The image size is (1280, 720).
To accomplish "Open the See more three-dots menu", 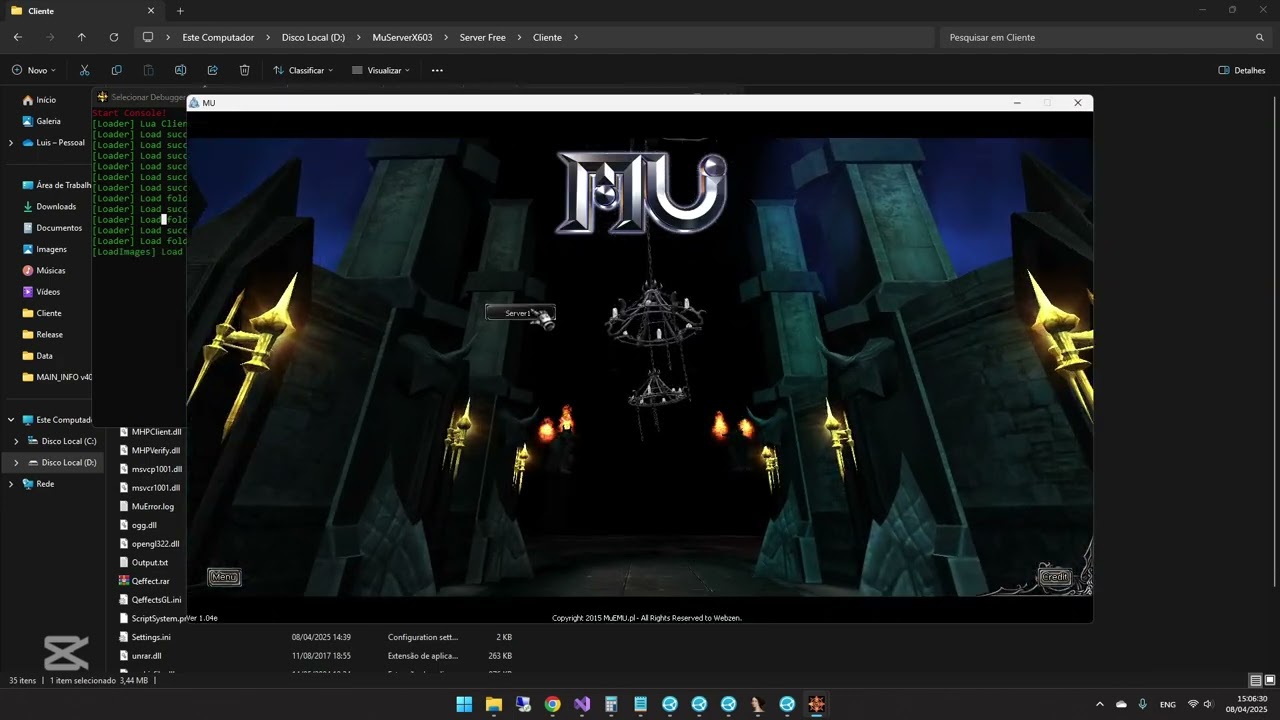I will 437,70.
